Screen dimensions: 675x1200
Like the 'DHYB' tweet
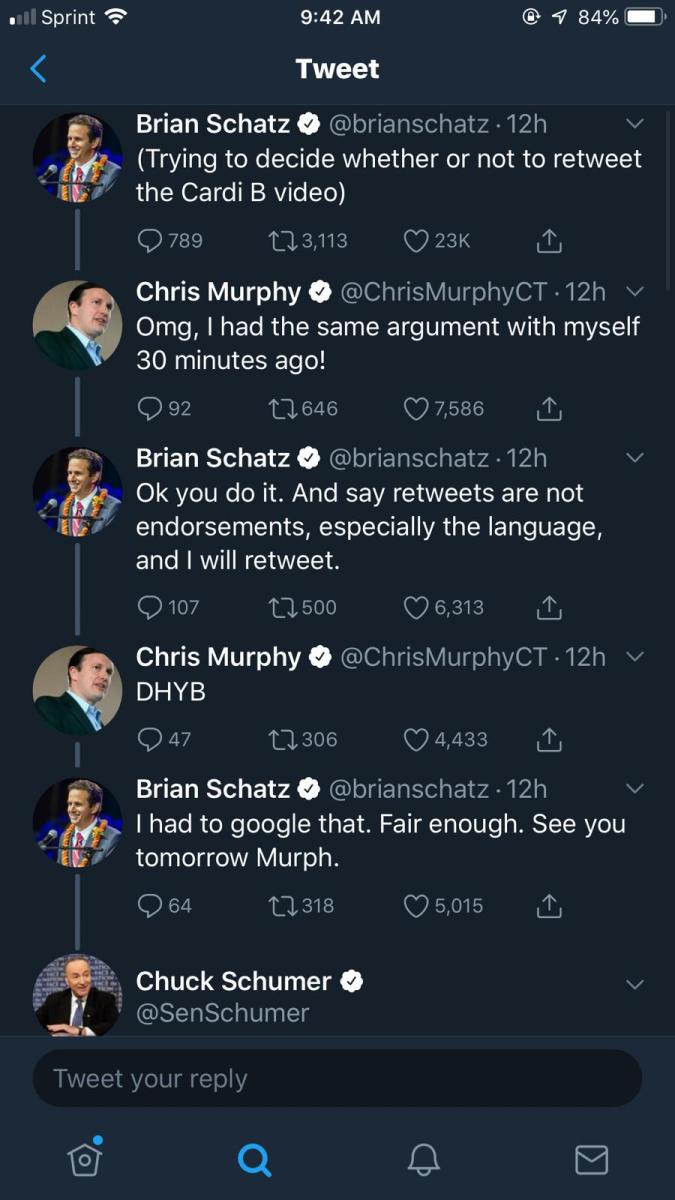click(415, 740)
